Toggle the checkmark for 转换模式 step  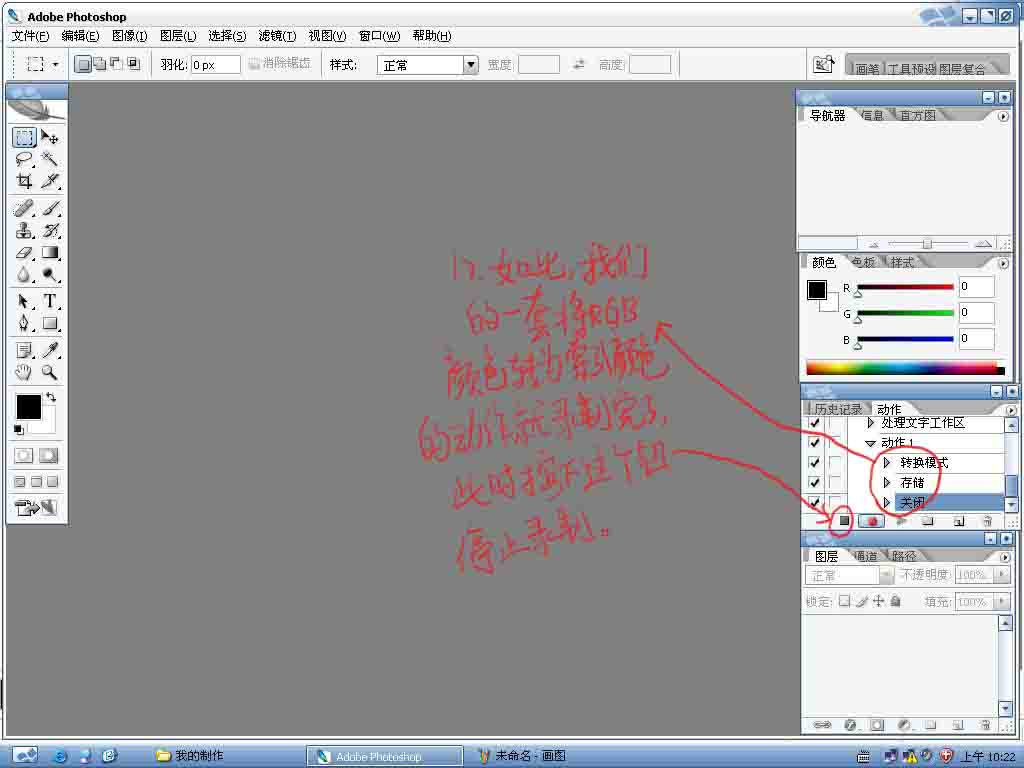pos(814,463)
